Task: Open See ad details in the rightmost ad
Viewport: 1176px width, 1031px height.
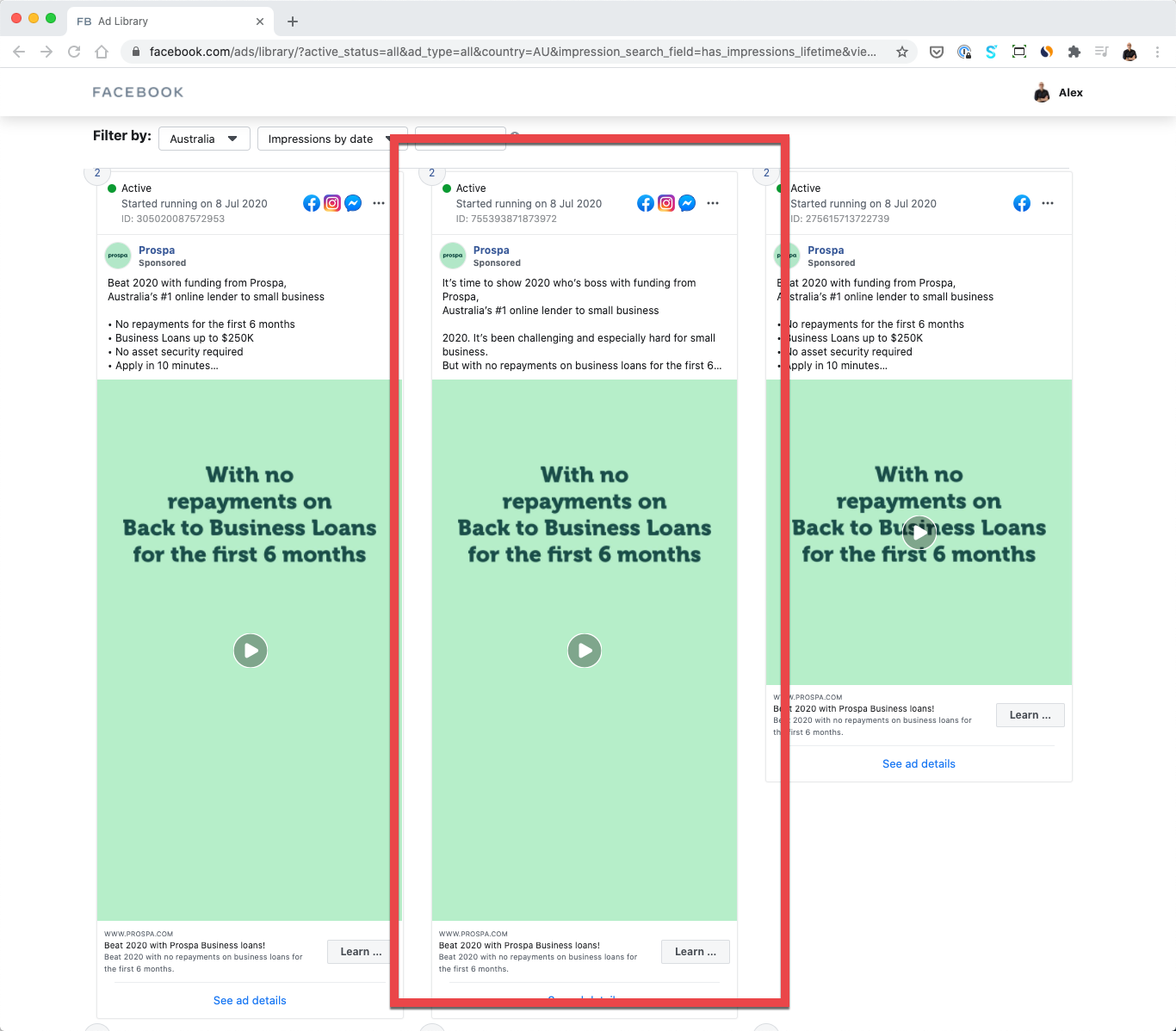Action: coord(919,763)
